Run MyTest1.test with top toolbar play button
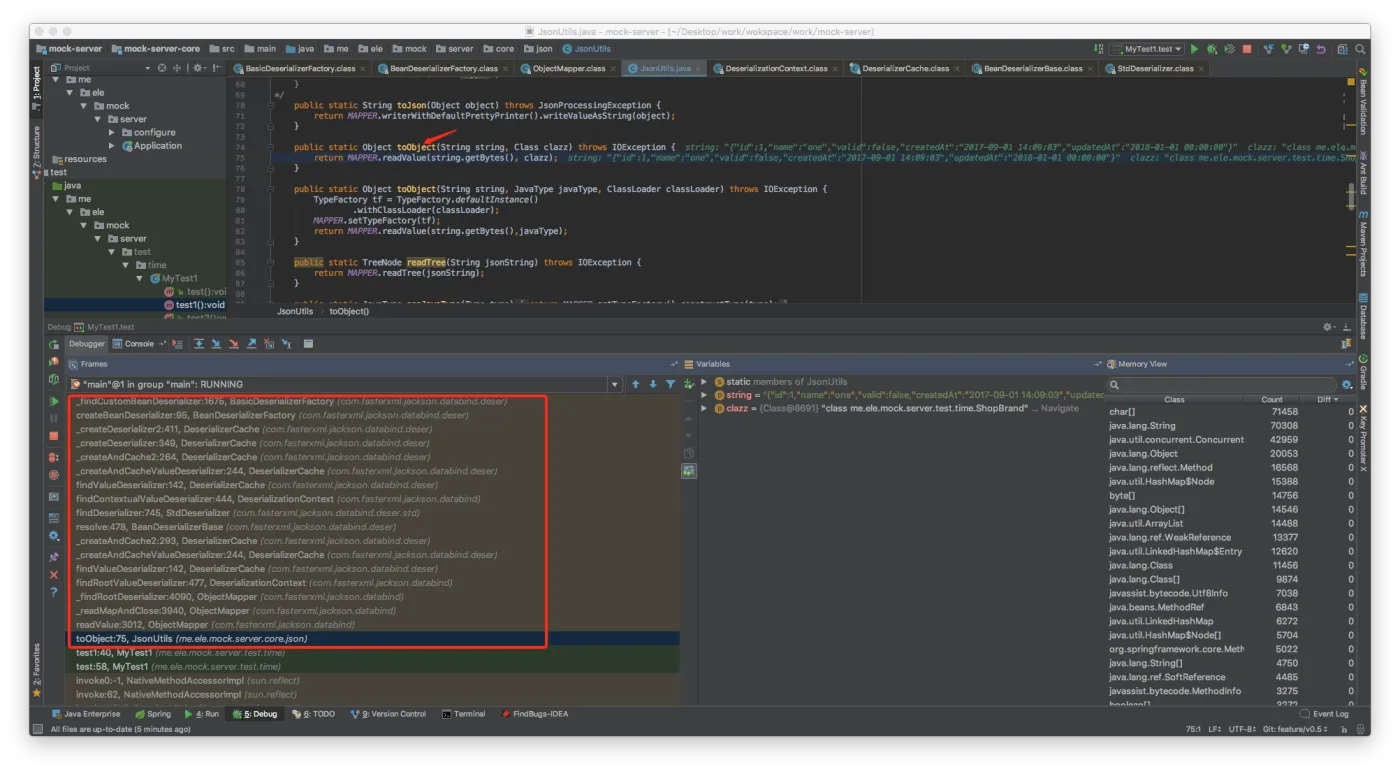The width and height of the screenshot is (1400, 771). [1194, 49]
